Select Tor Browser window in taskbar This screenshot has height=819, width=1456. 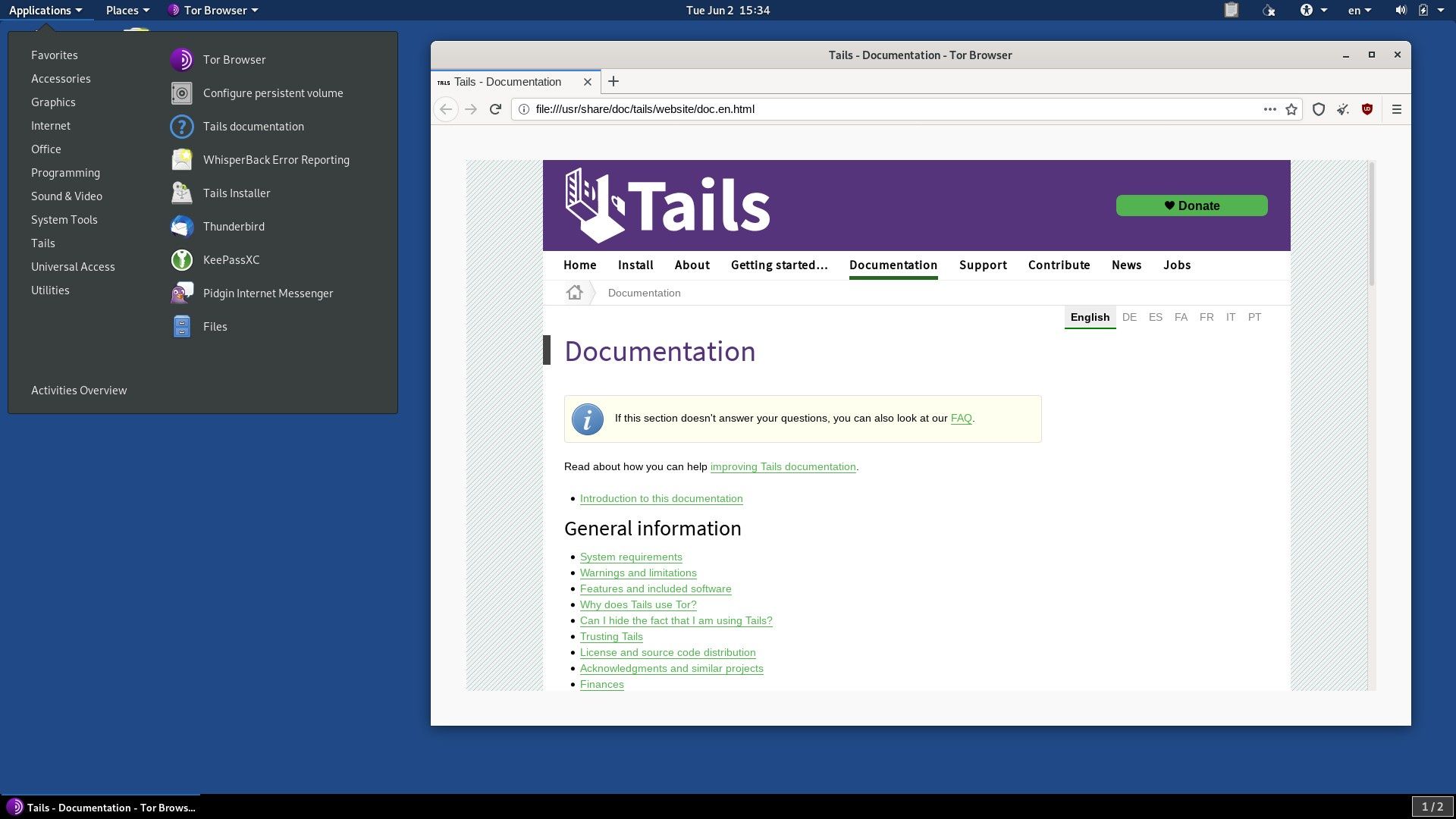pos(102,808)
